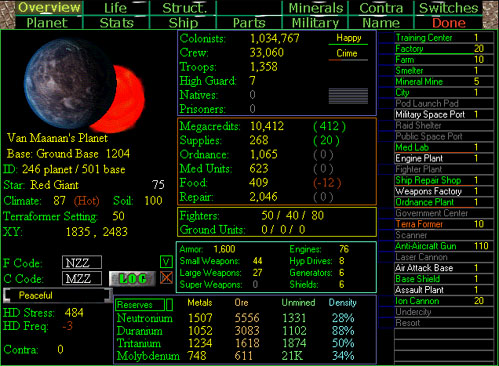
Task: Click the striped gray bars indicator
Action: 348,96
